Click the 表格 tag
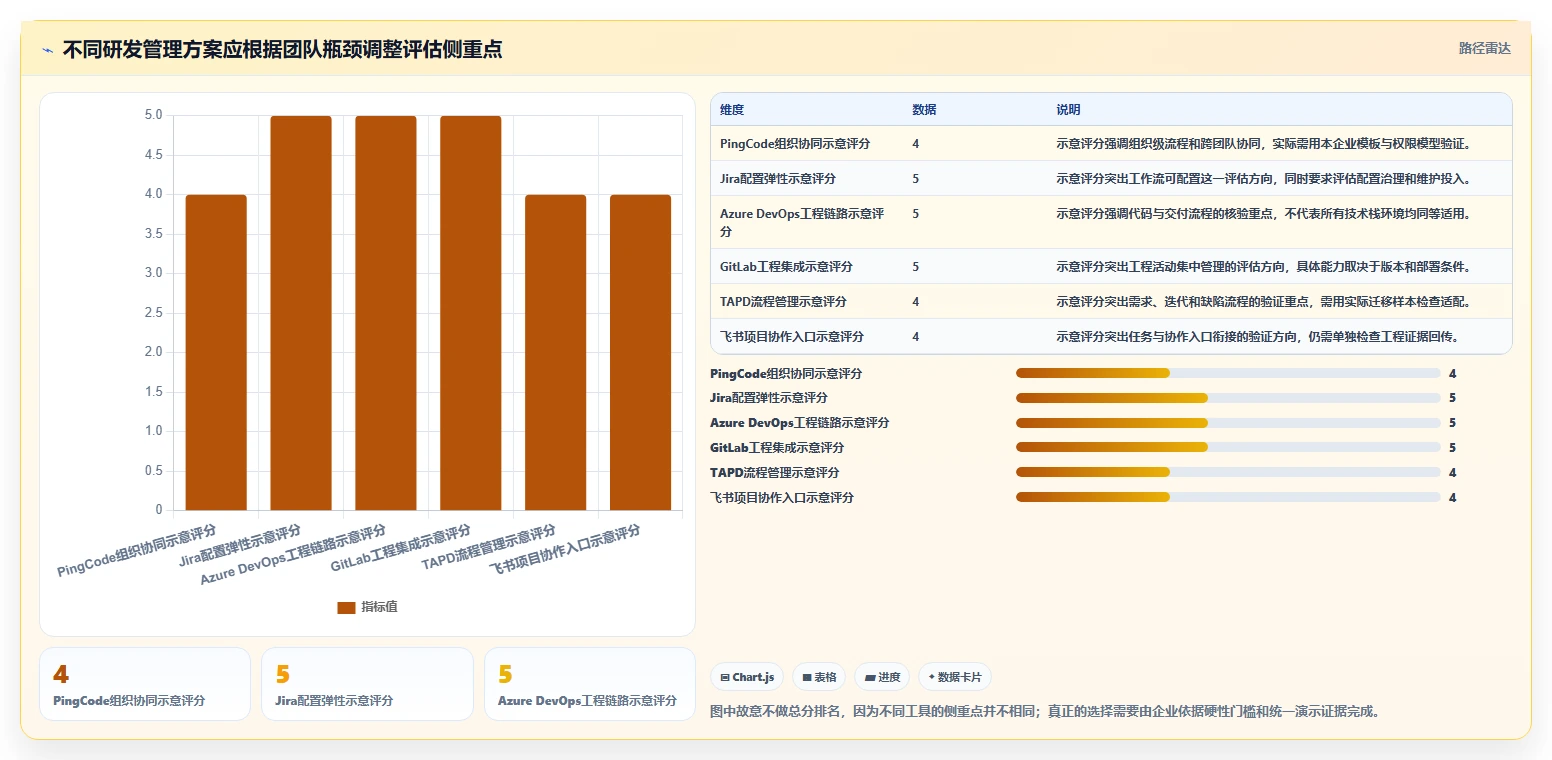 pos(819,677)
